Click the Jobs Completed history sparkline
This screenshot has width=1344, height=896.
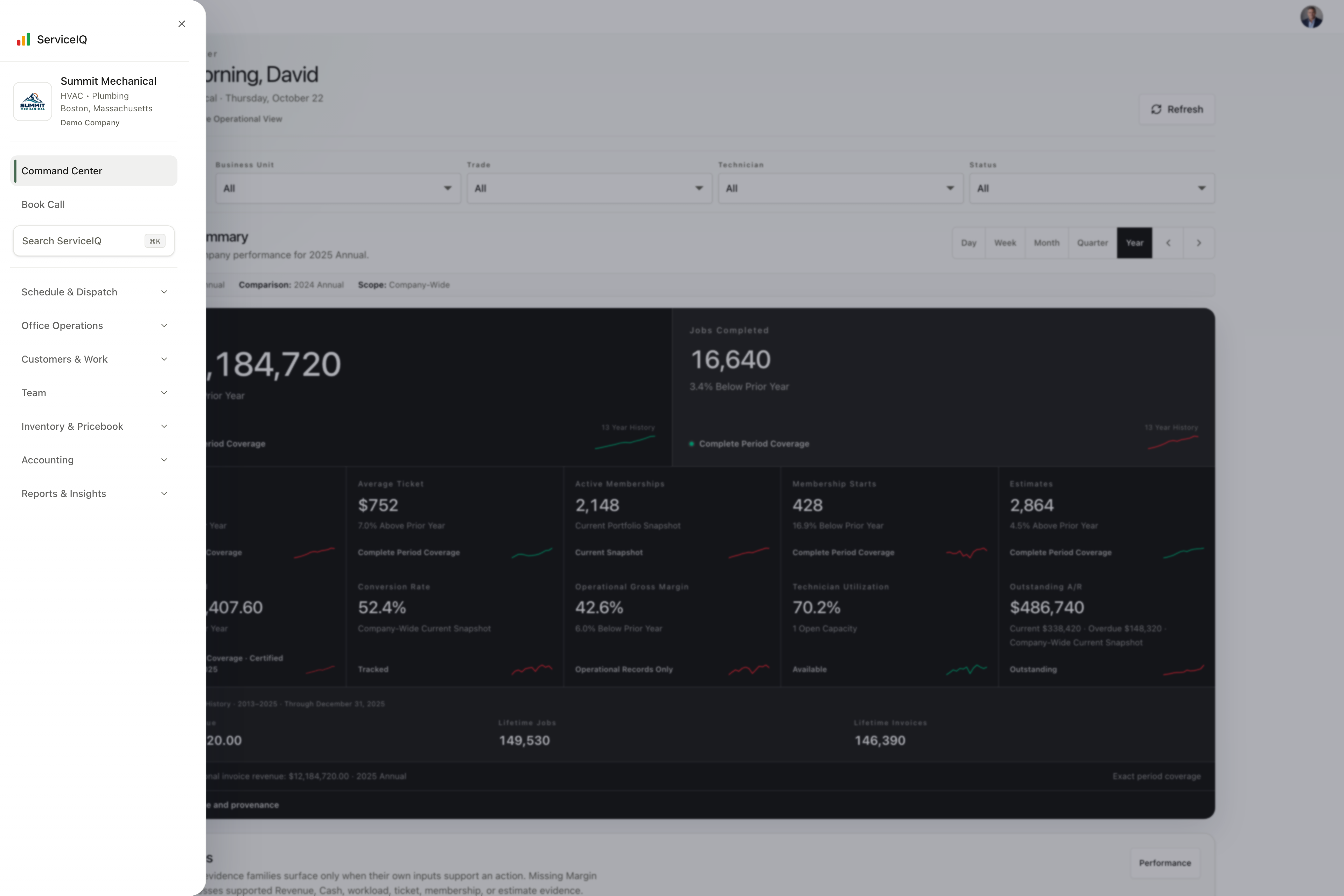click(1172, 442)
